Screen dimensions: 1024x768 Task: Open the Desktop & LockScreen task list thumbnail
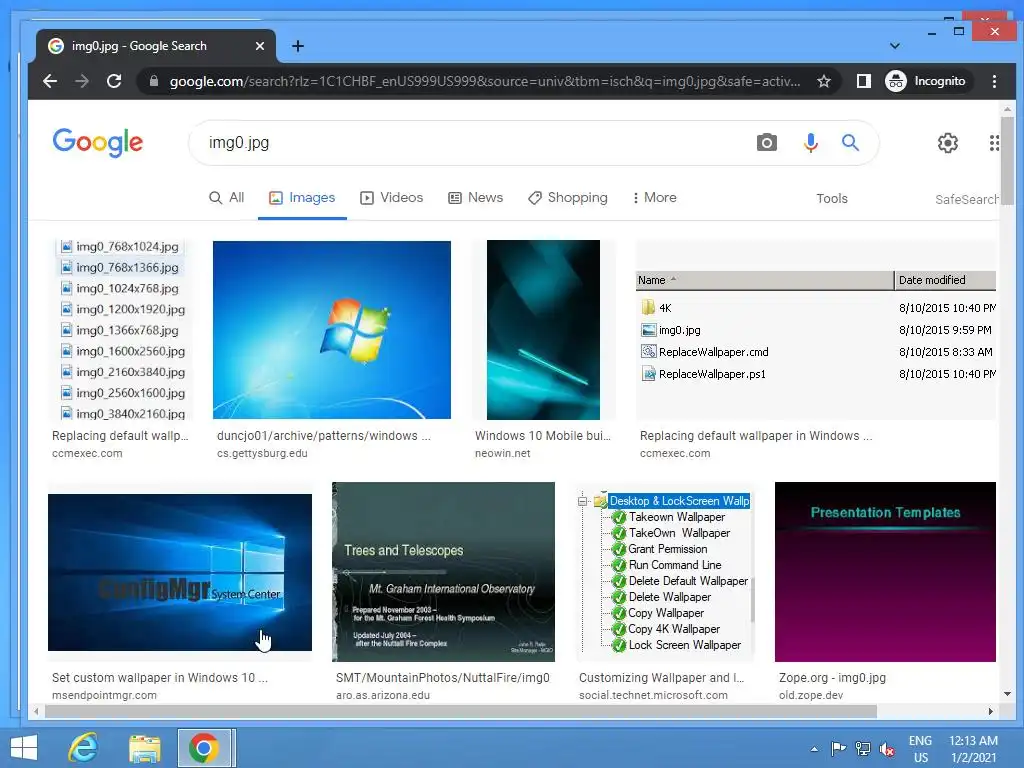click(665, 572)
